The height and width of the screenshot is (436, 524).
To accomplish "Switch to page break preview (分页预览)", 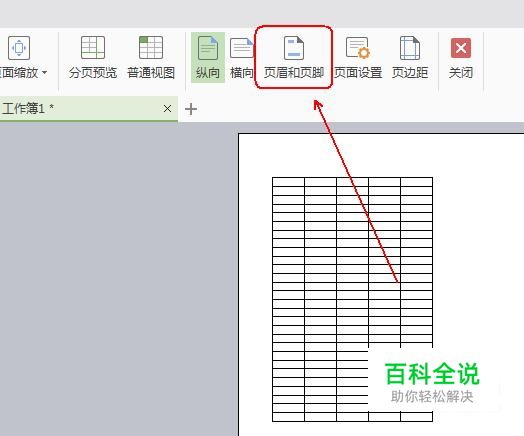I will point(93,57).
